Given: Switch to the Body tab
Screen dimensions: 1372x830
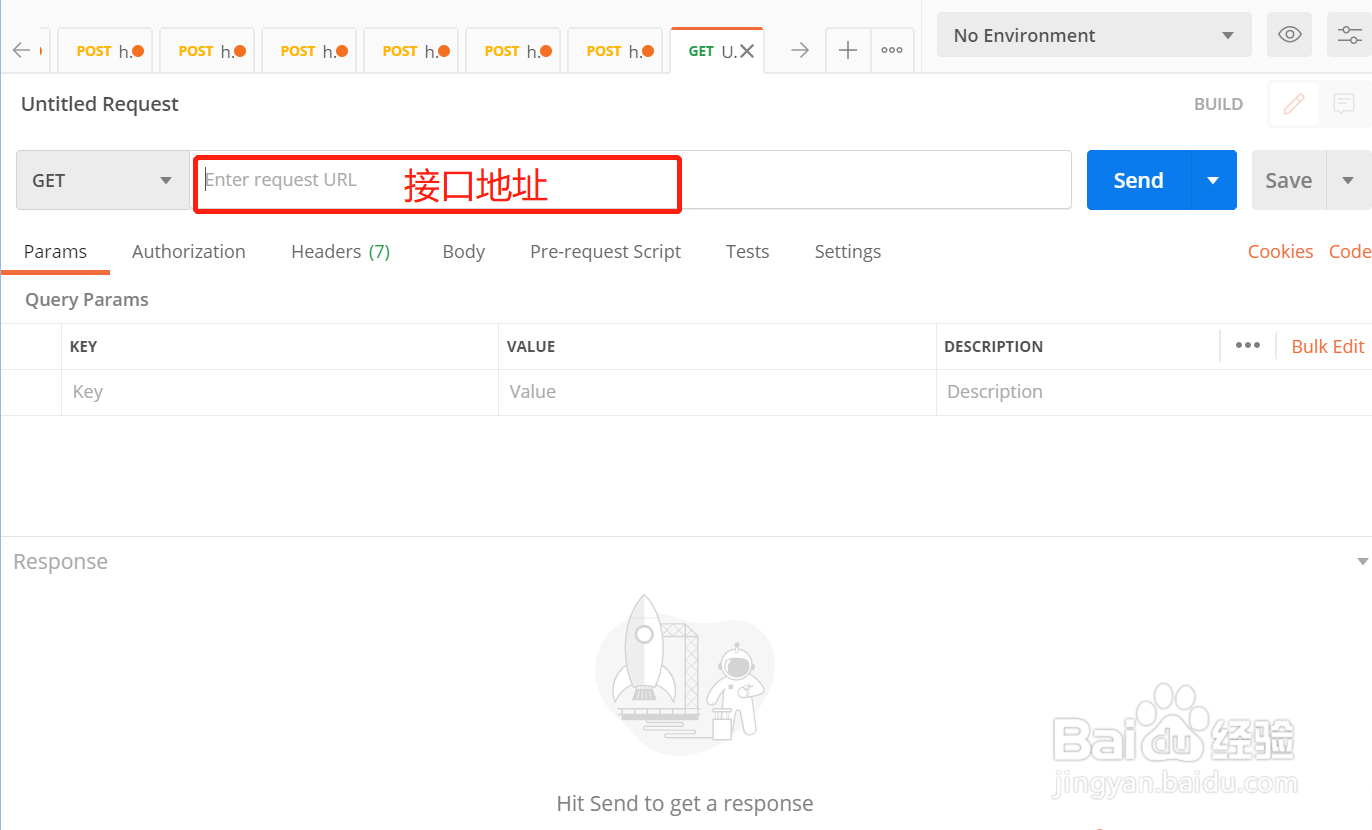Looking at the screenshot, I should 464,252.
